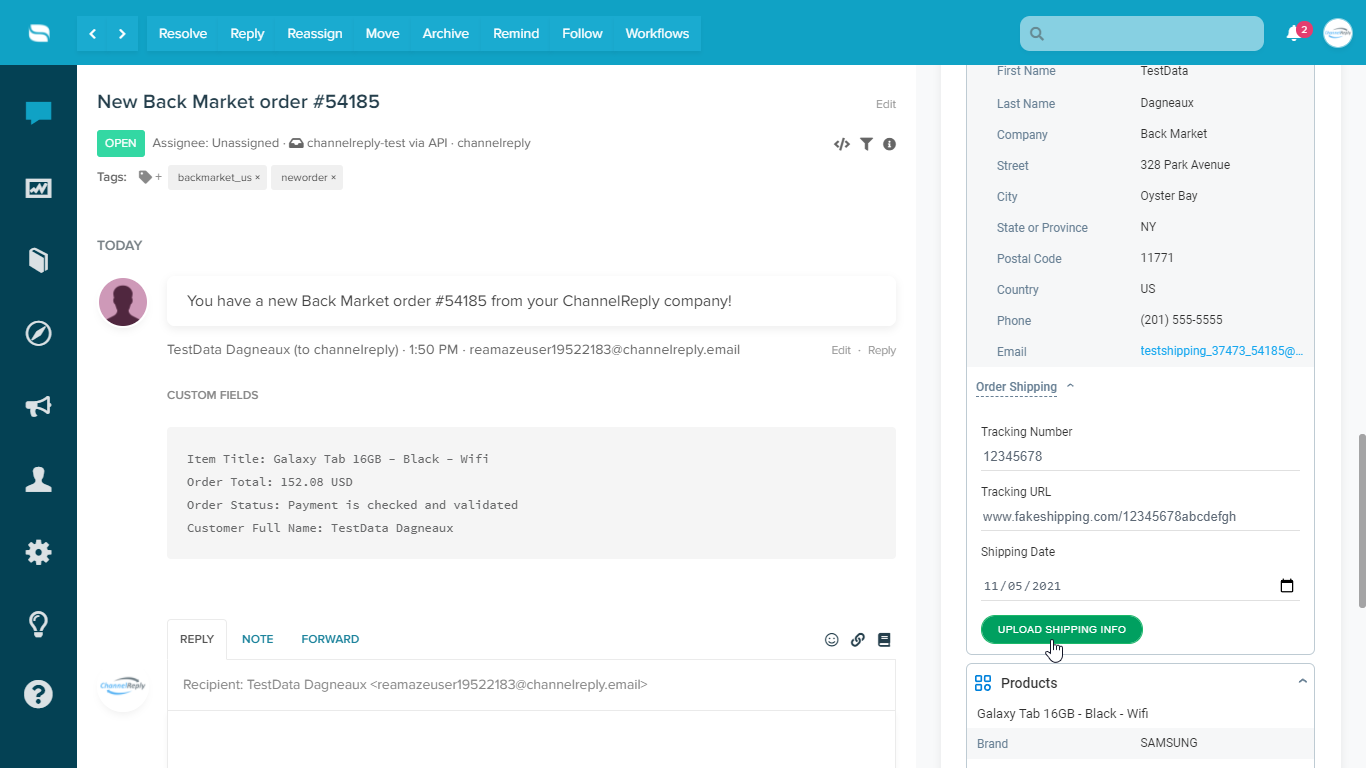This screenshot has width=1366, height=768.
Task: Insert link using chain icon
Action: 857,640
